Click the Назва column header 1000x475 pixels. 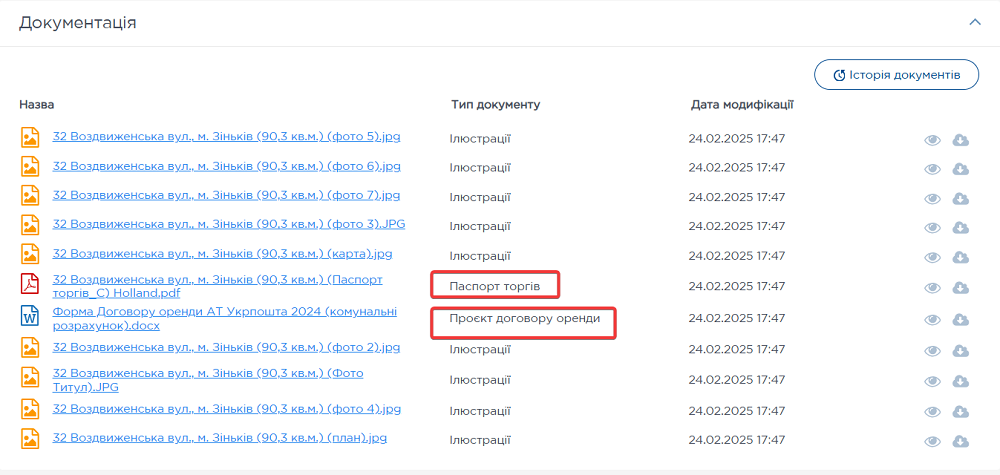pyautogui.click(x=36, y=104)
